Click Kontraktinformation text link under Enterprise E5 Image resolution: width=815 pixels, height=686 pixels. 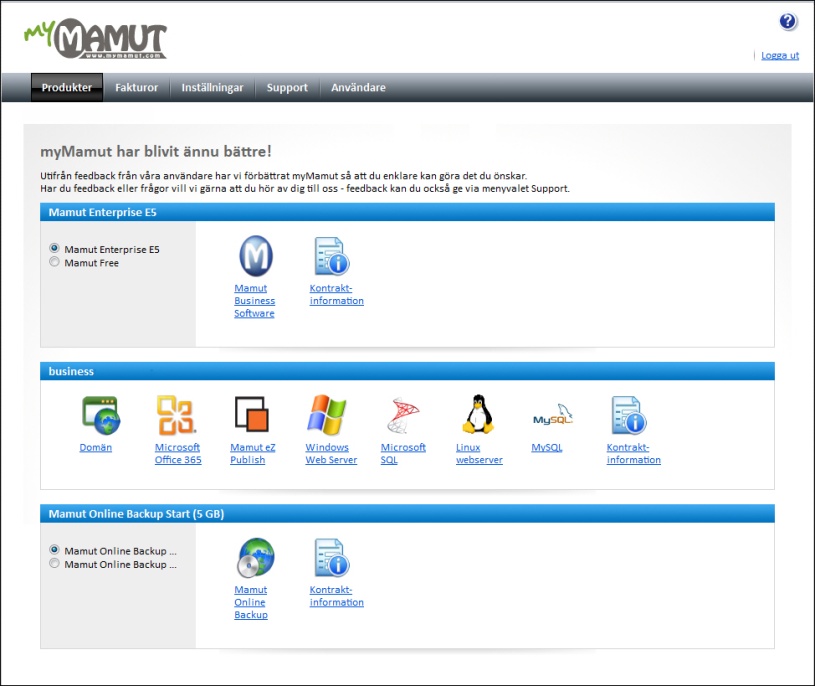[336, 294]
